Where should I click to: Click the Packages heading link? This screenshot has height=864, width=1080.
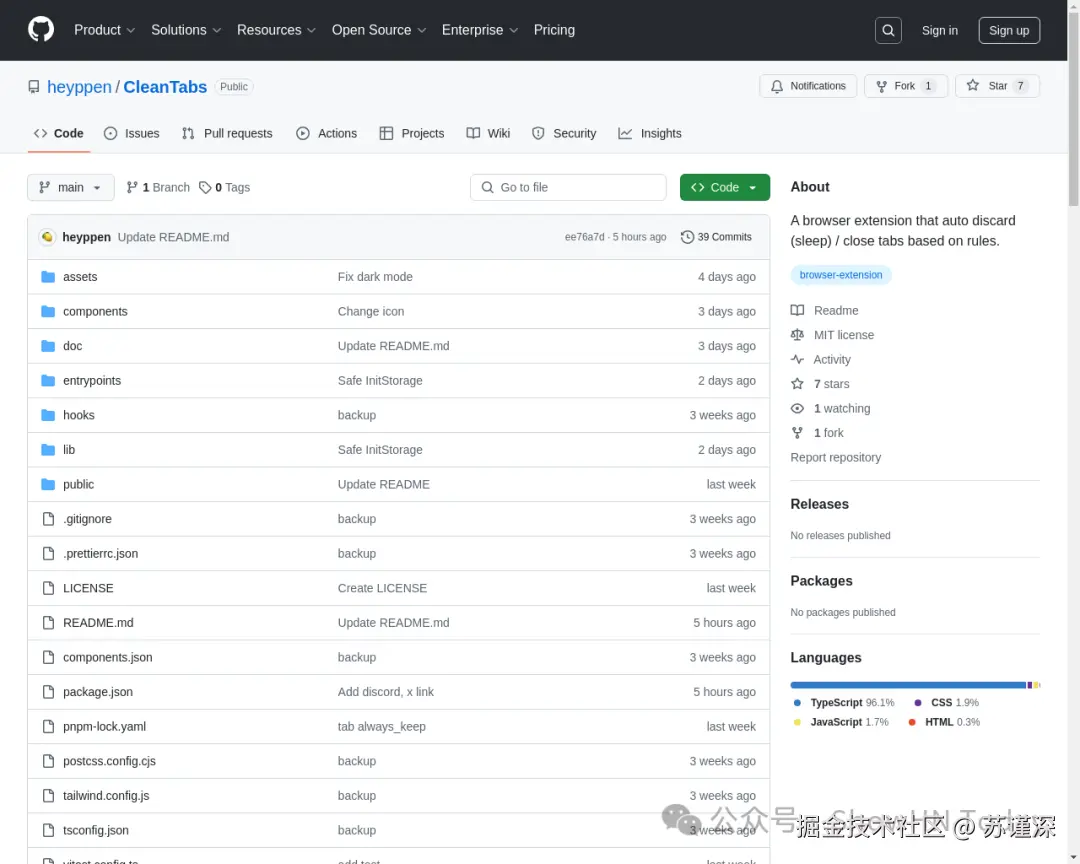coord(822,581)
